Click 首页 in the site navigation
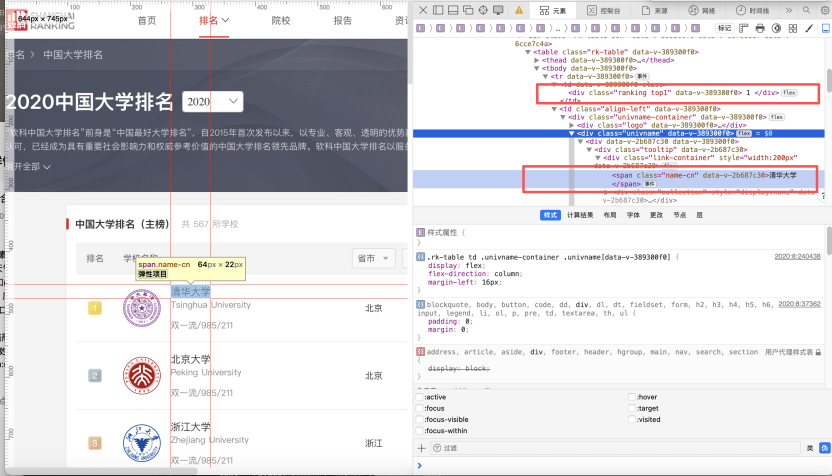 click(147, 21)
